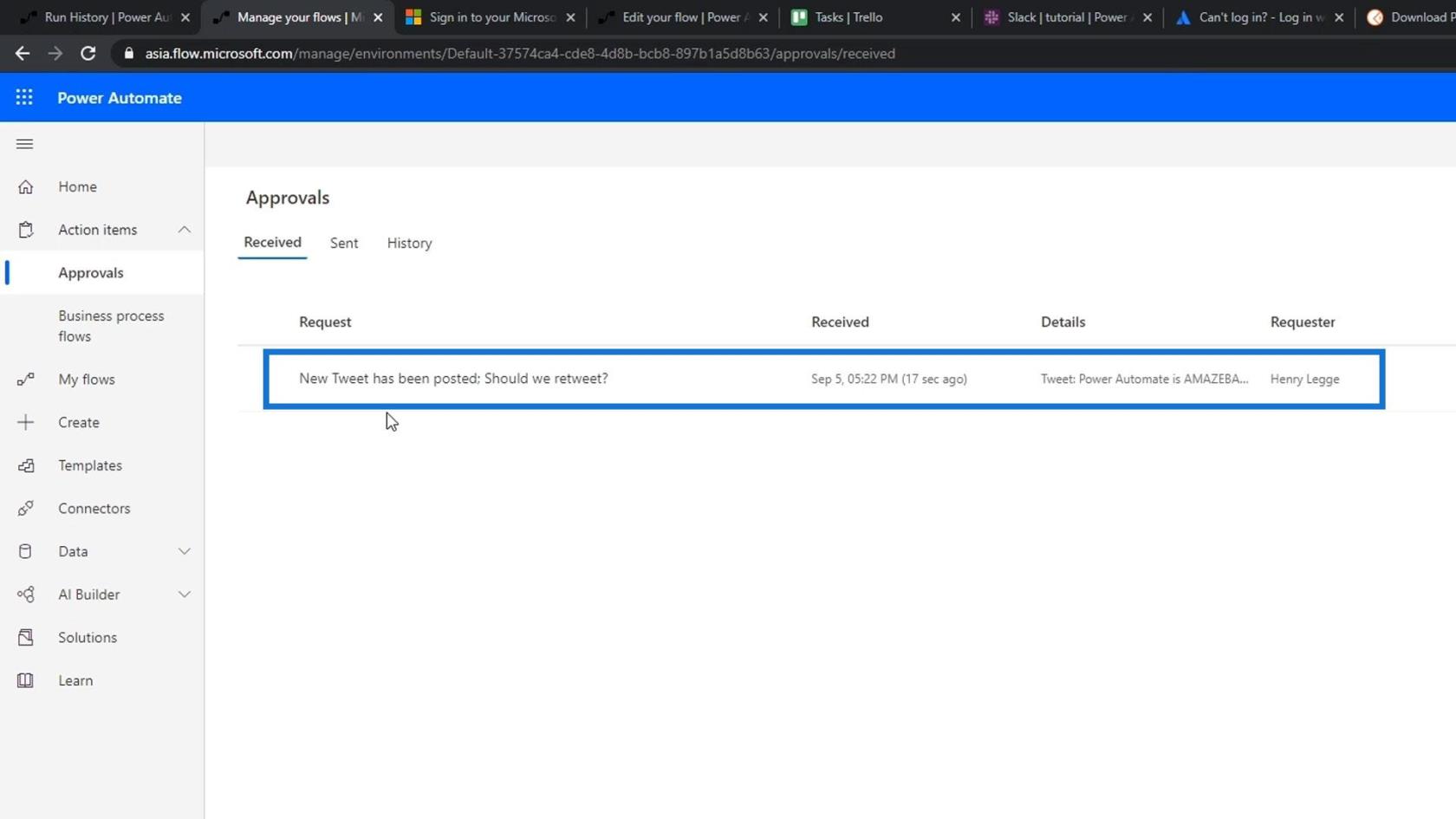Viewport: 1456px width, 819px height.
Task: Switch to the History approvals tab
Action: click(x=409, y=244)
